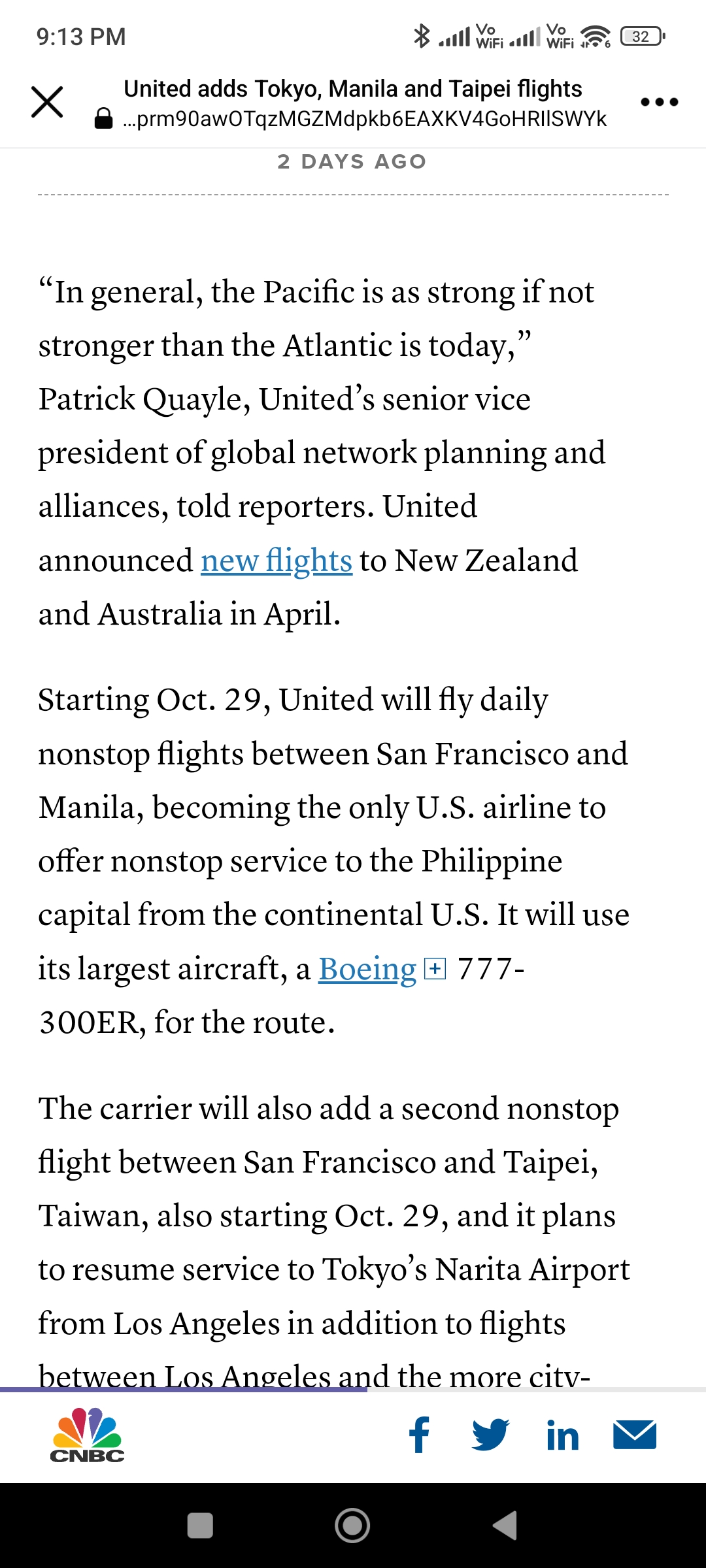Open recent apps square button
This screenshot has width=706, height=1568.
[200, 1526]
